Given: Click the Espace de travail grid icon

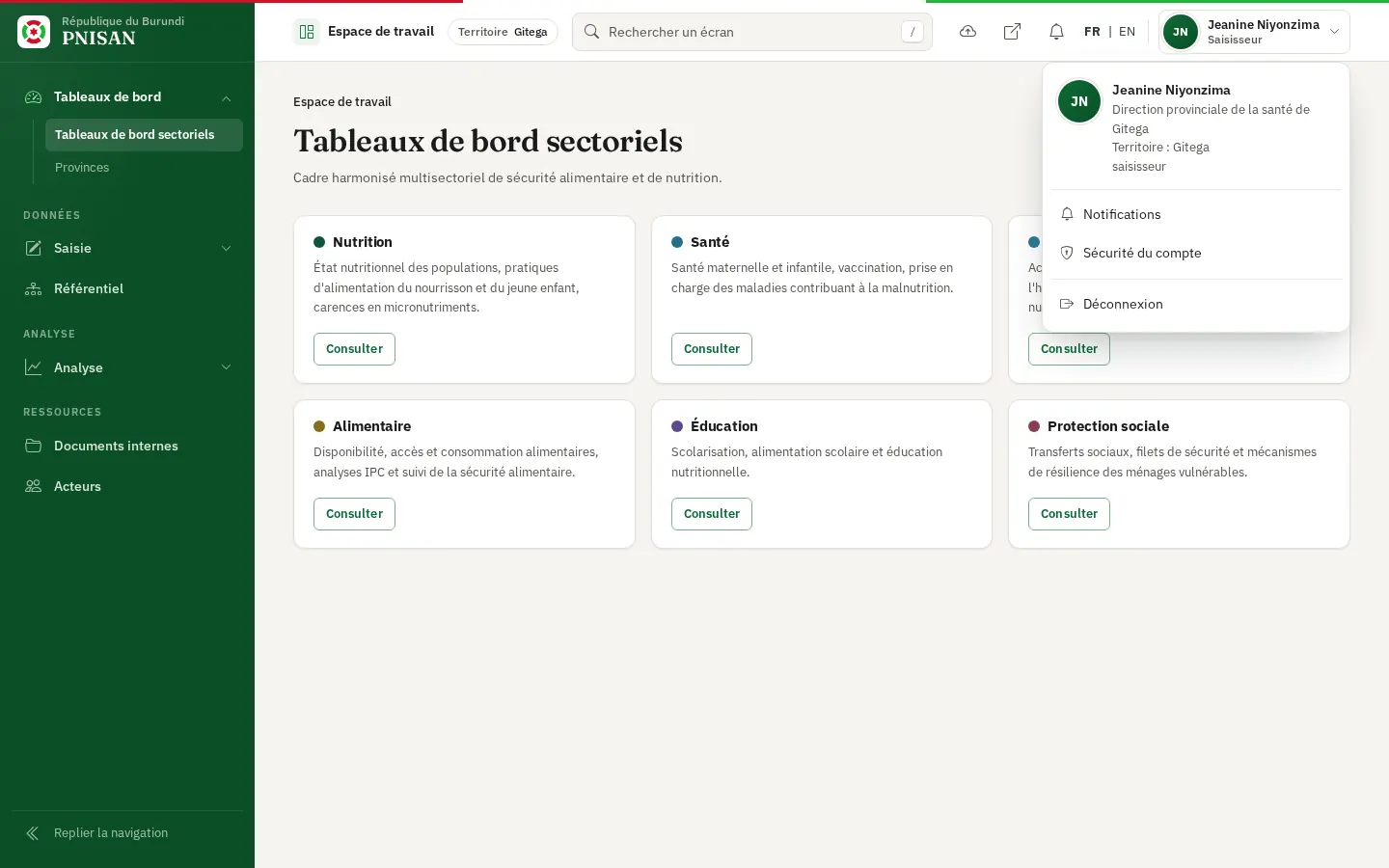Looking at the screenshot, I should (x=307, y=32).
